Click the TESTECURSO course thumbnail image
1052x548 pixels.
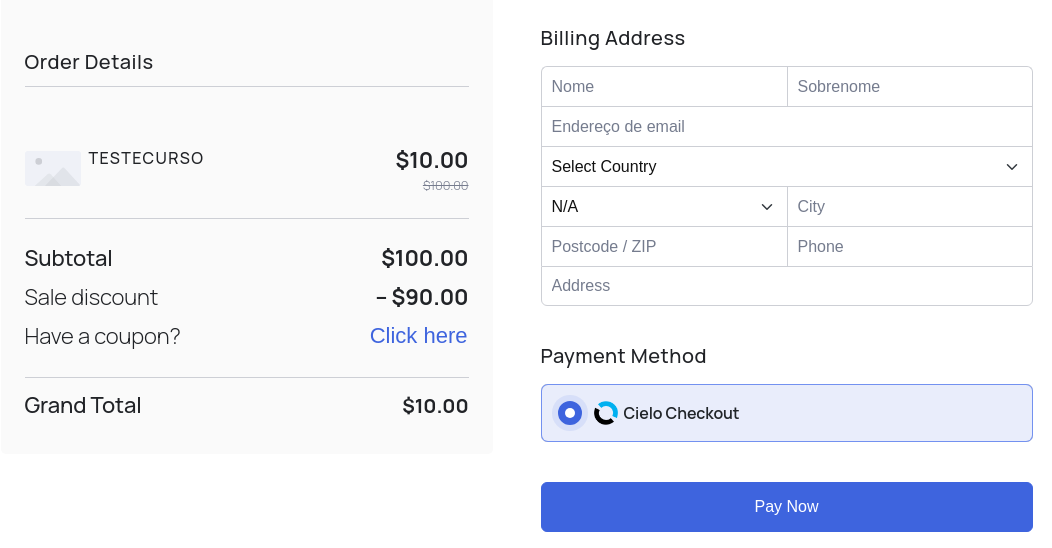pyautogui.click(x=53, y=168)
